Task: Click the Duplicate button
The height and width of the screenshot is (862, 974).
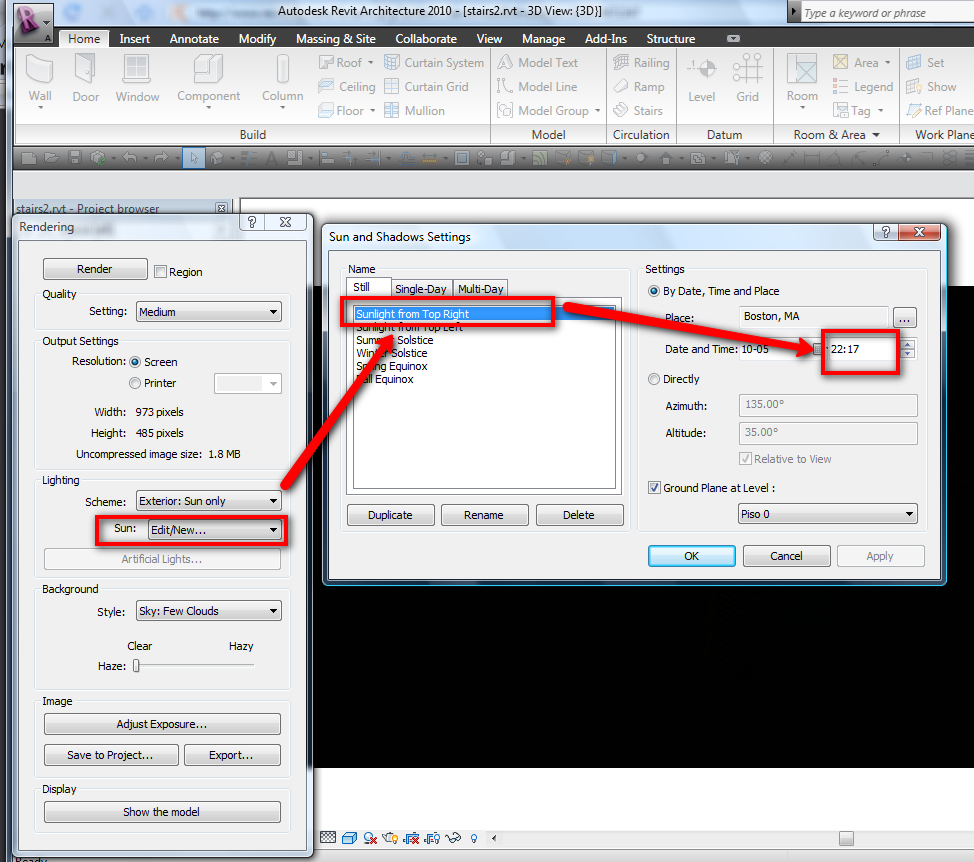Action: (390, 515)
